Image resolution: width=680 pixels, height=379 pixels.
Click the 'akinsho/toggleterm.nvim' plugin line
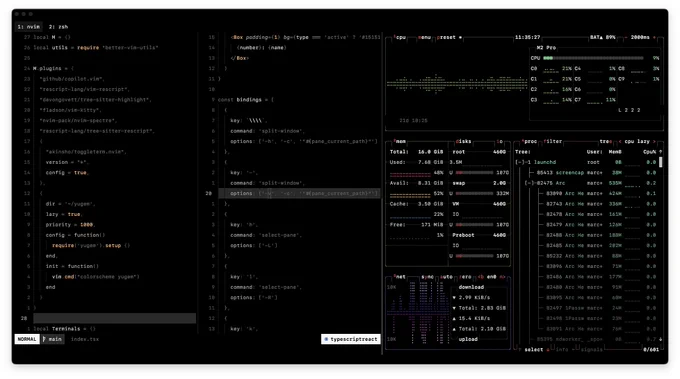click(x=86, y=152)
